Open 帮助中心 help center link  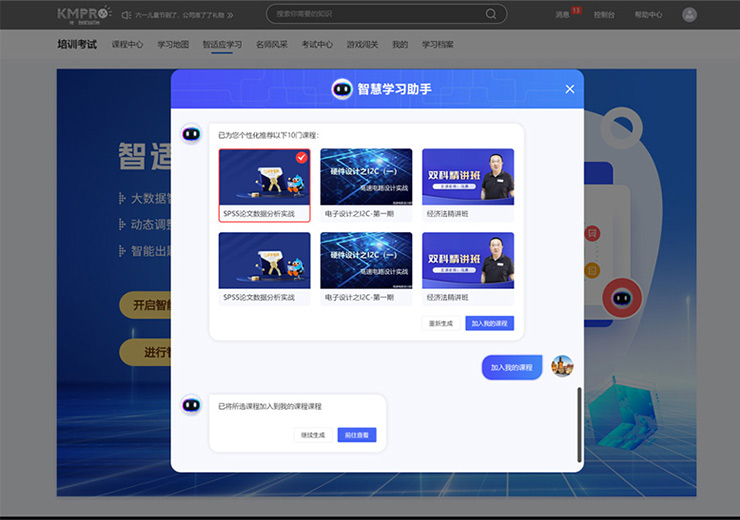(x=648, y=15)
